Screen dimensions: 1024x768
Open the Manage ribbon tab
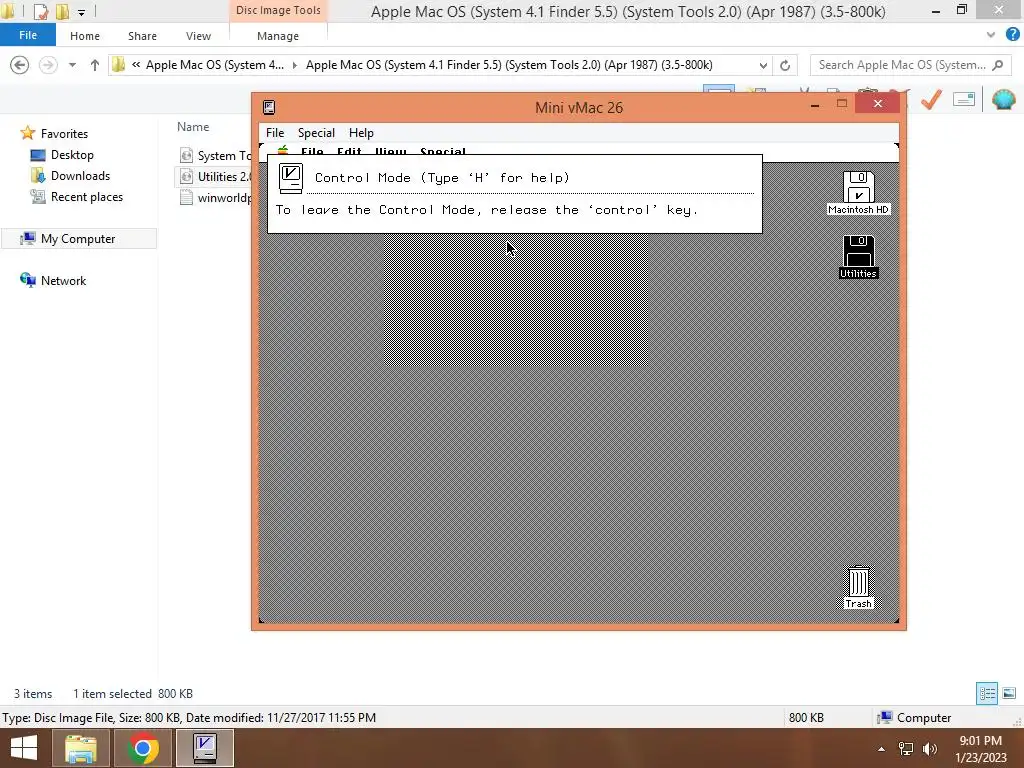click(x=278, y=36)
